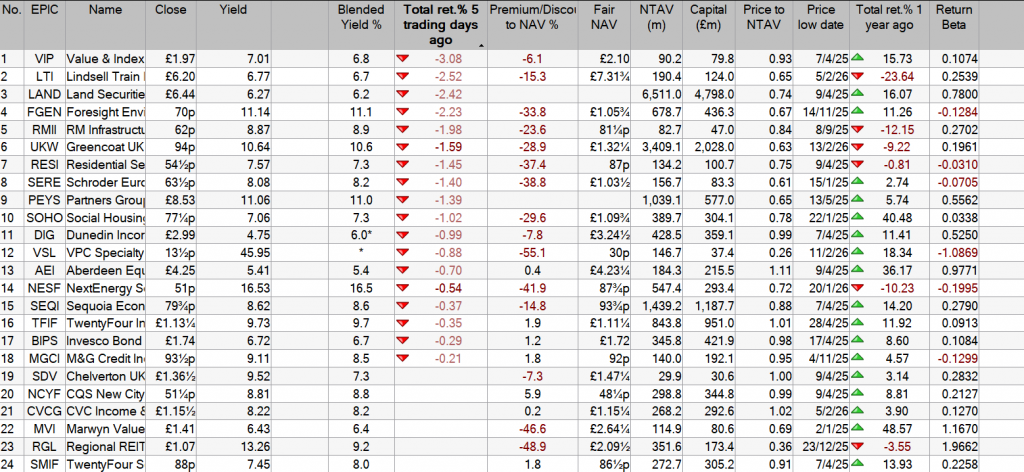
Task: Click sort arrow in Total ret.% 5 trading days header
Action: [x=481, y=45]
